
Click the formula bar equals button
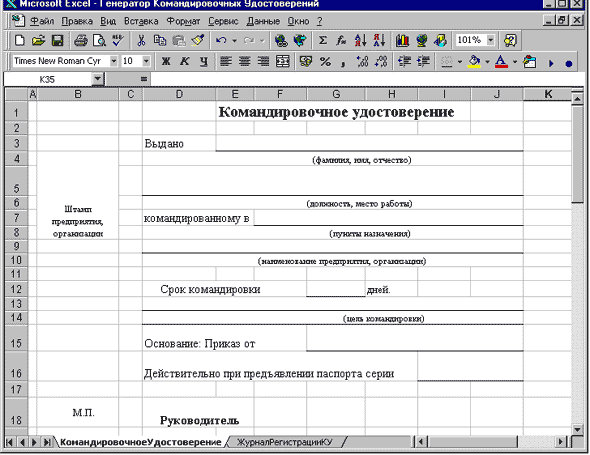tap(143, 79)
